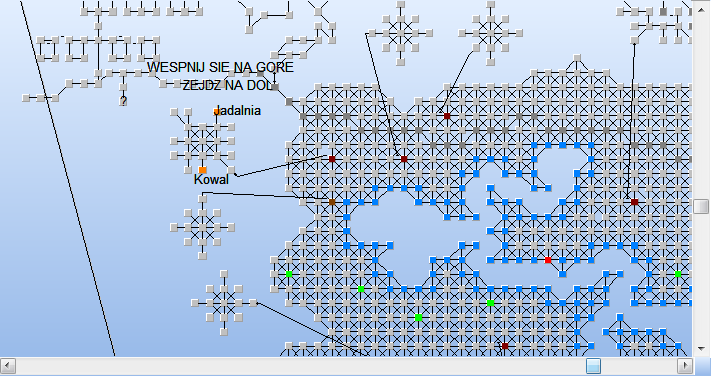
Task: Select the grey node at the peak of the triangular section
Action: pyautogui.click(x=577, y=58)
